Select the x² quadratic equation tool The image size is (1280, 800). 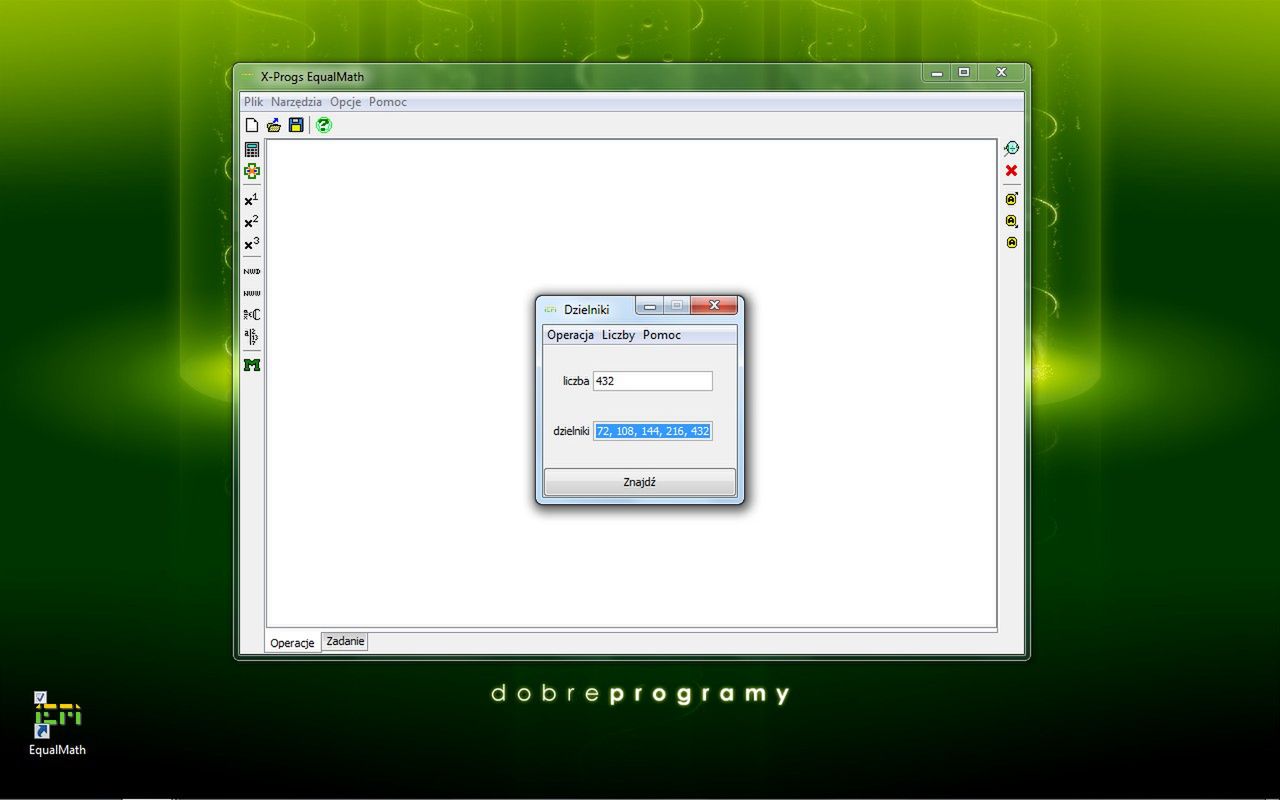point(252,222)
